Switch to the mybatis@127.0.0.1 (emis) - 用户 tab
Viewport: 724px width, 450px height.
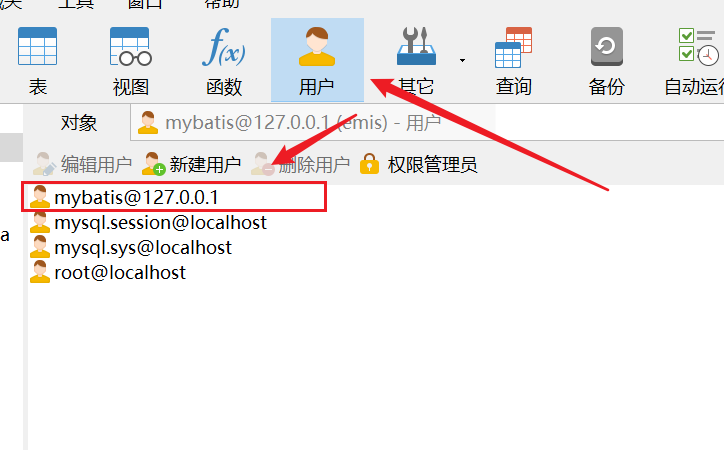(290, 123)
